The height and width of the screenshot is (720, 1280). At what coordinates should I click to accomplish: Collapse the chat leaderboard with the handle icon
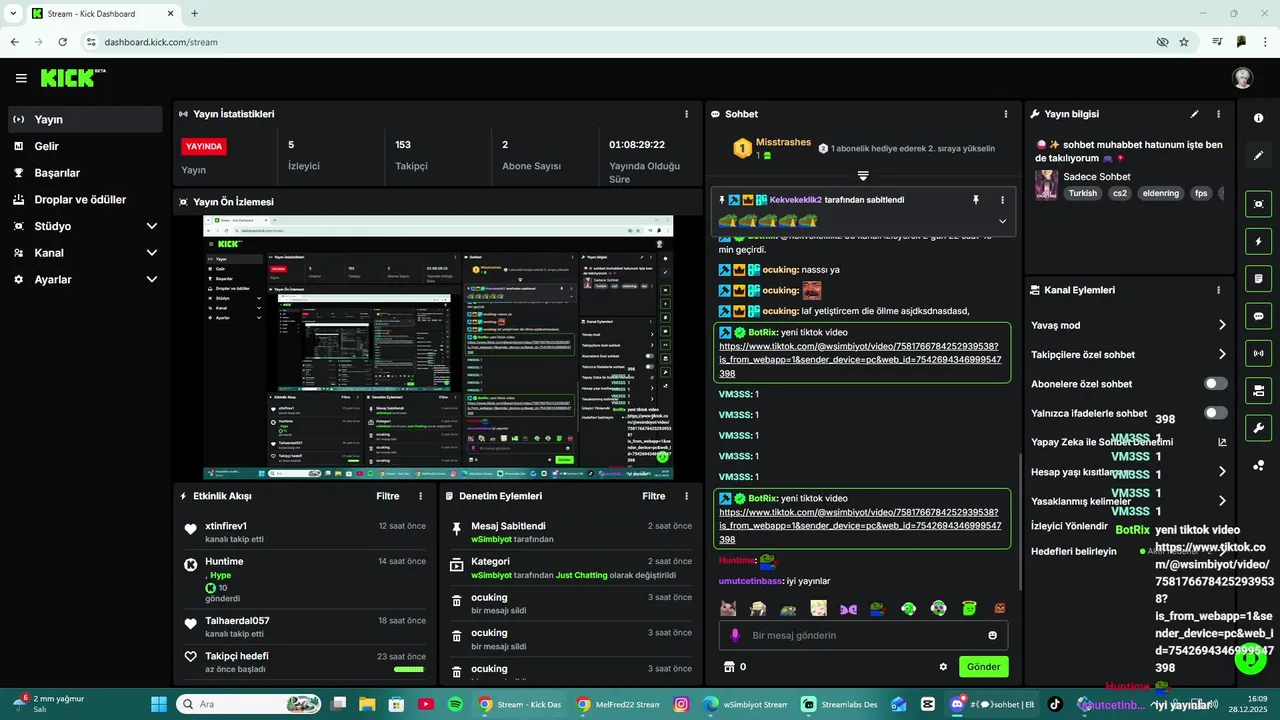pos(863,176)
